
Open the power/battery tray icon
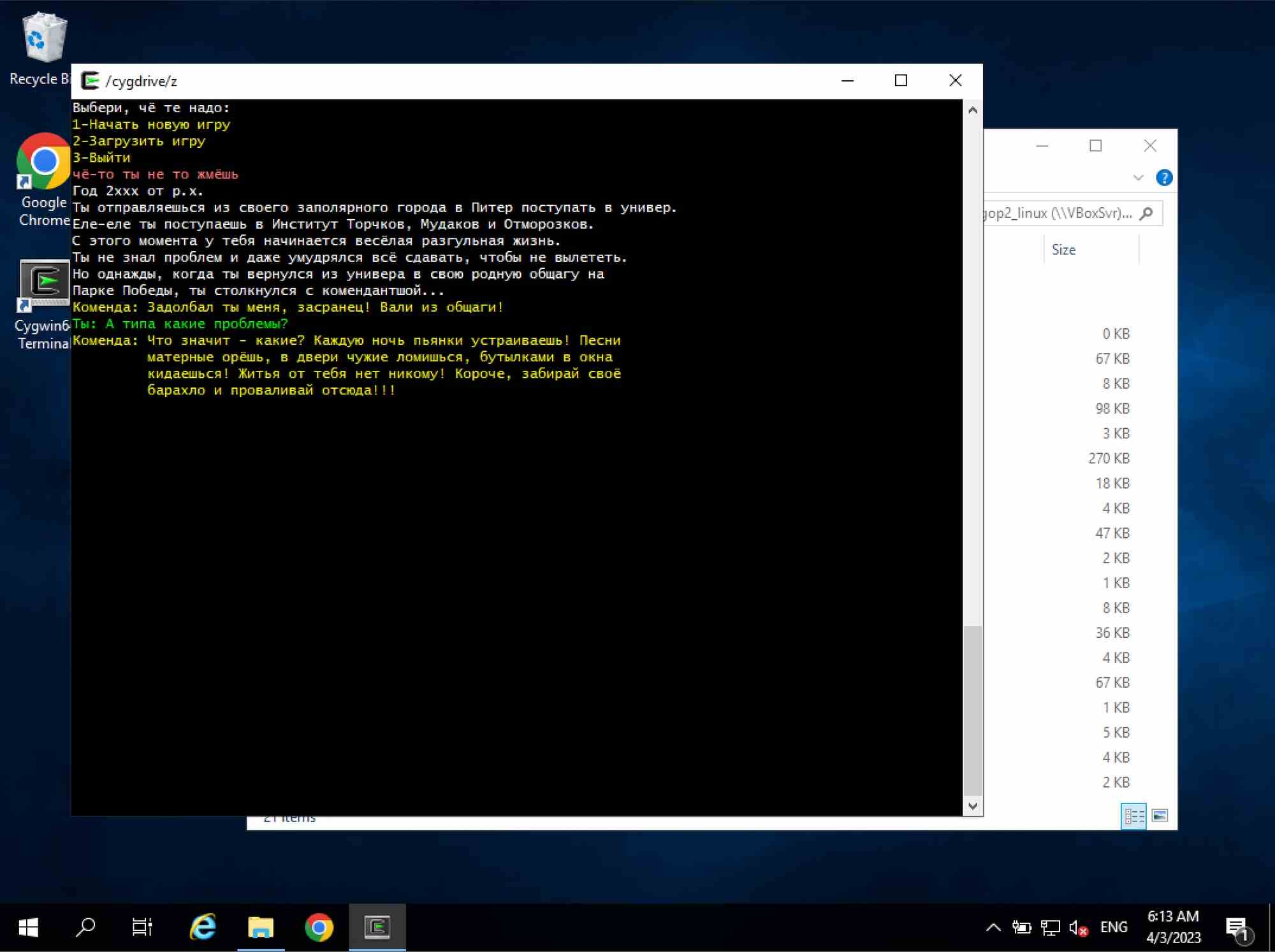(1021, 928)
